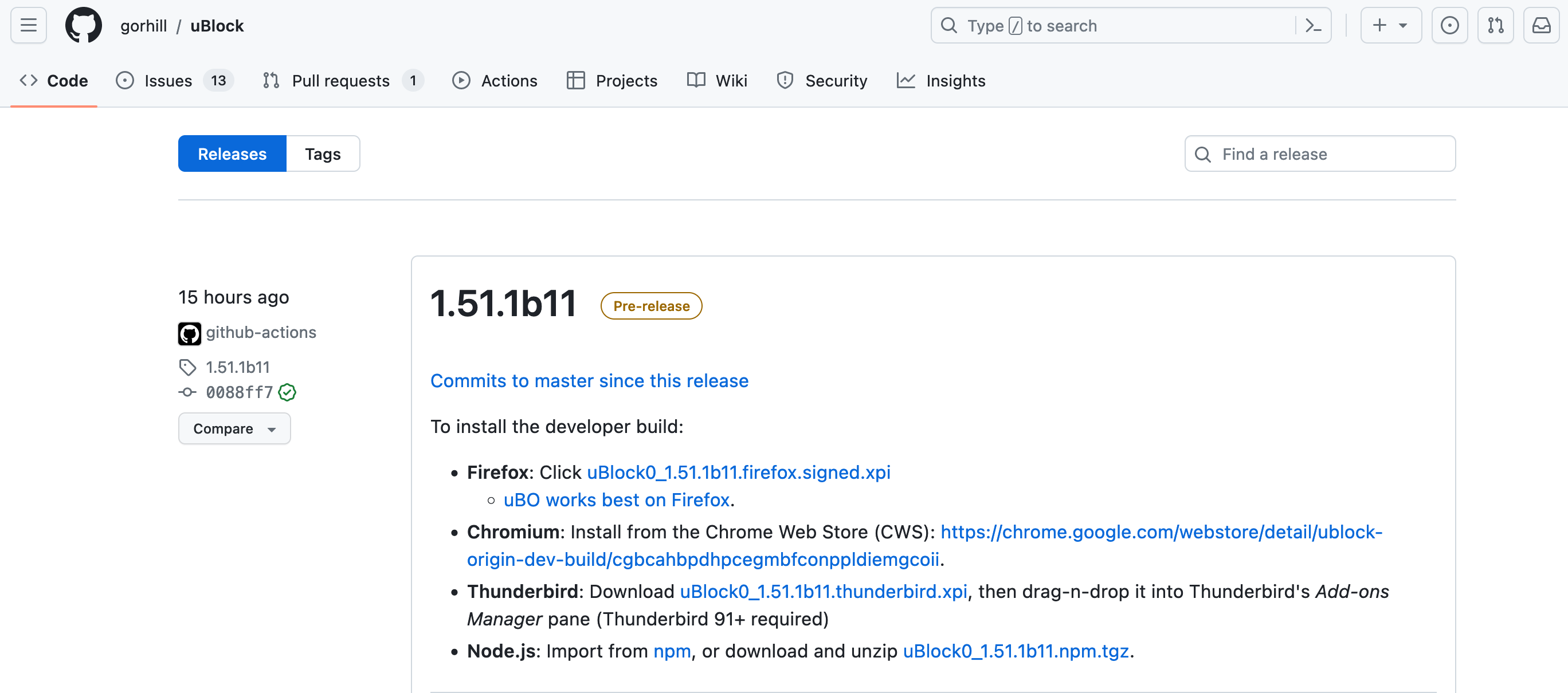This screenshot has height=693, width=1568.
Task: Open 'Commits to master since this release'
Action: 589,380
